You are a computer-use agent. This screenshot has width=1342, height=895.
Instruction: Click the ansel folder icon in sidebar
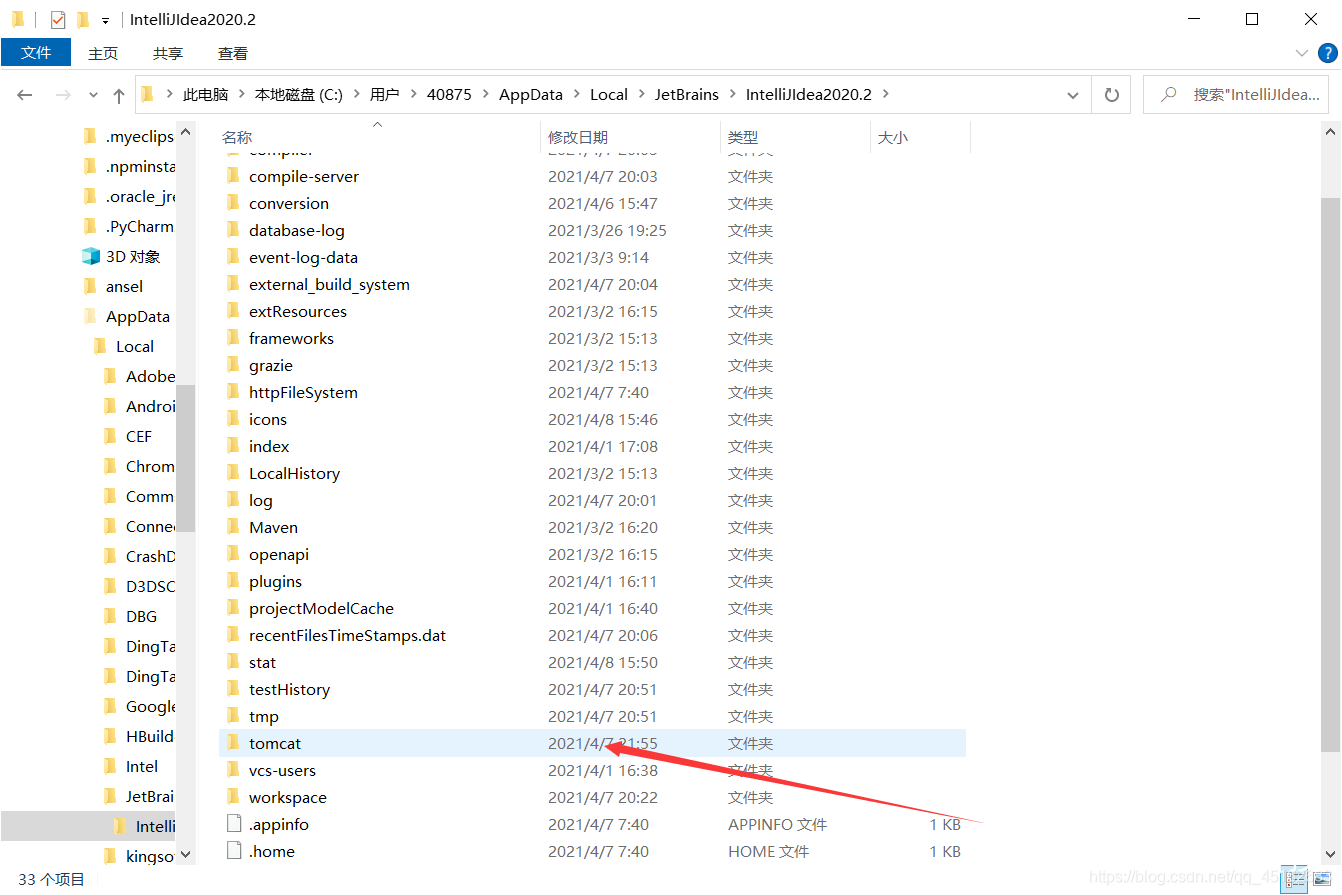pyautogui.click(x=90, y=286)
